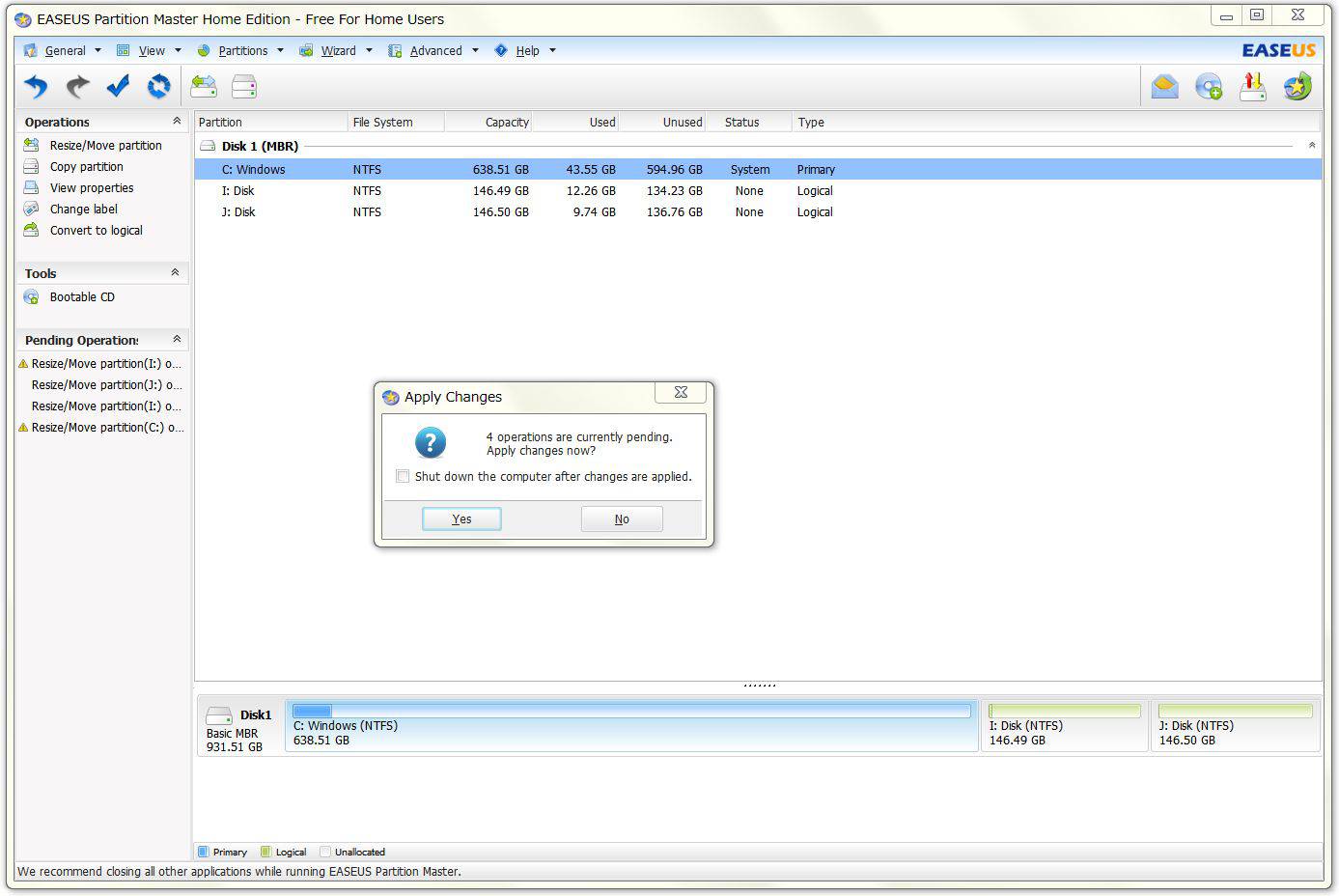Click the Change label link
The width and height of the screenshot is (1339, 896).
click(84, 209)
